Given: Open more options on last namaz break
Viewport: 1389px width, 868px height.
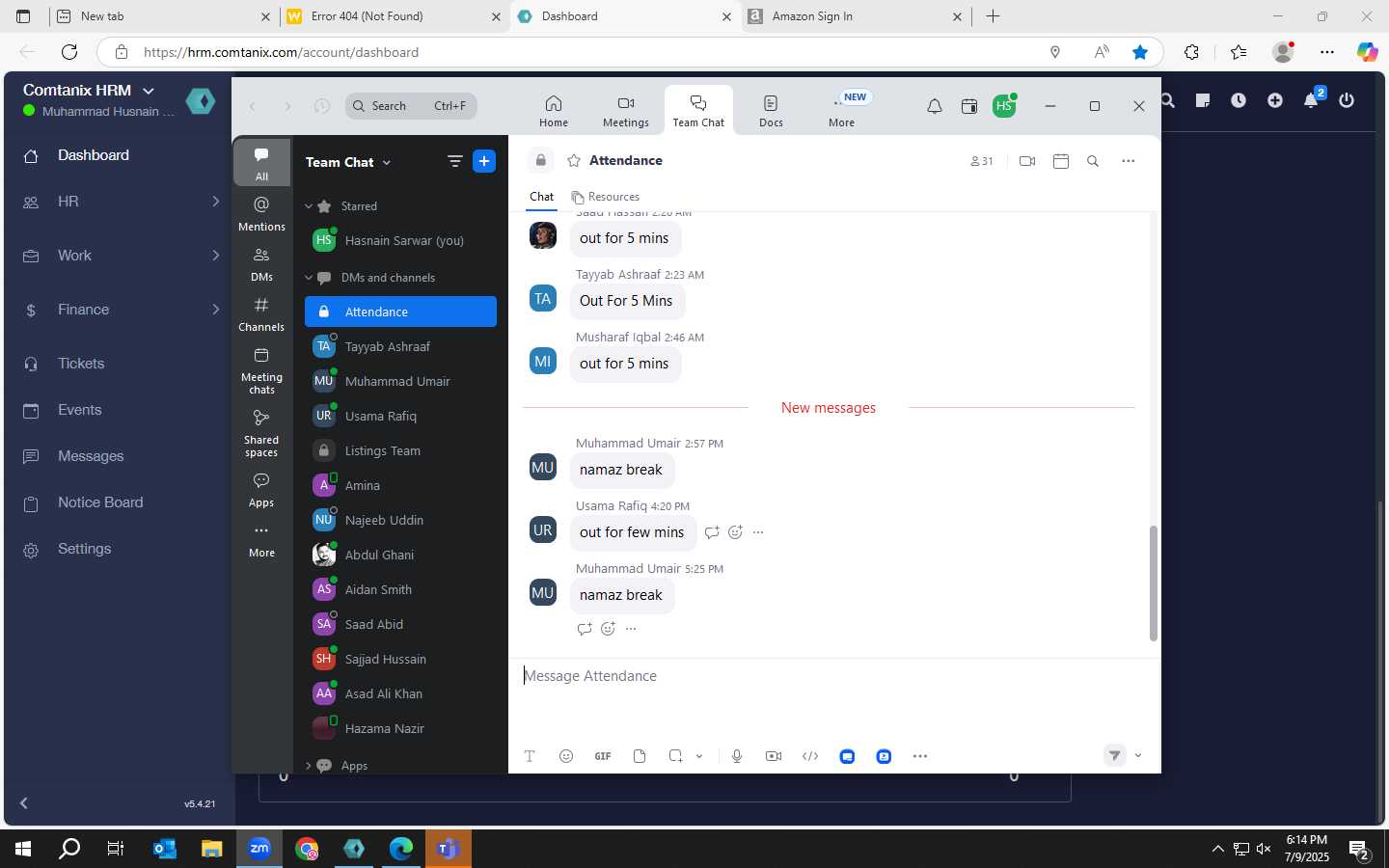Looking at the screenshot, I should coord(631,629).
